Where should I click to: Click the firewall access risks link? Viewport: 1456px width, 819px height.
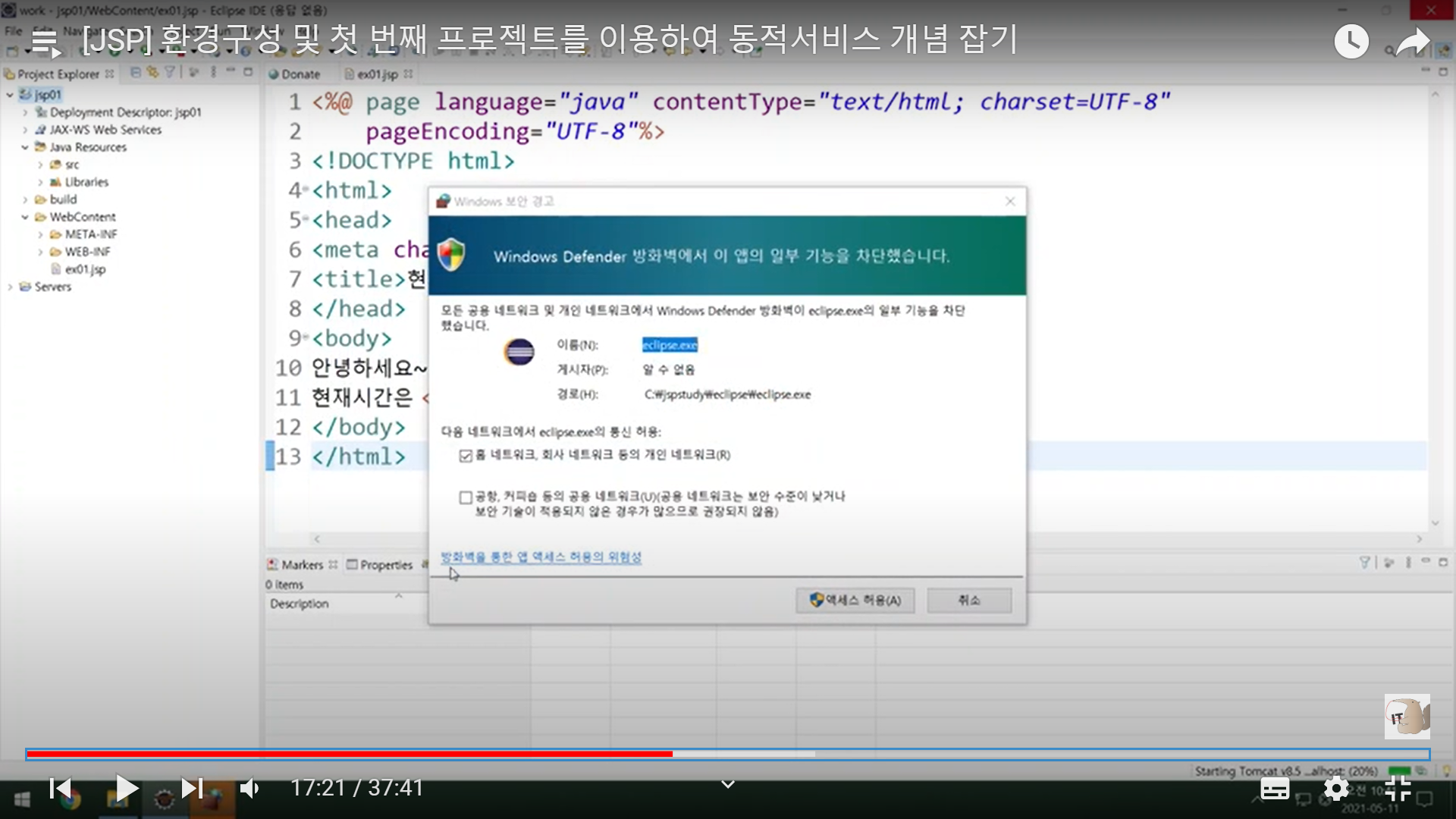click(x=541, y=557)
